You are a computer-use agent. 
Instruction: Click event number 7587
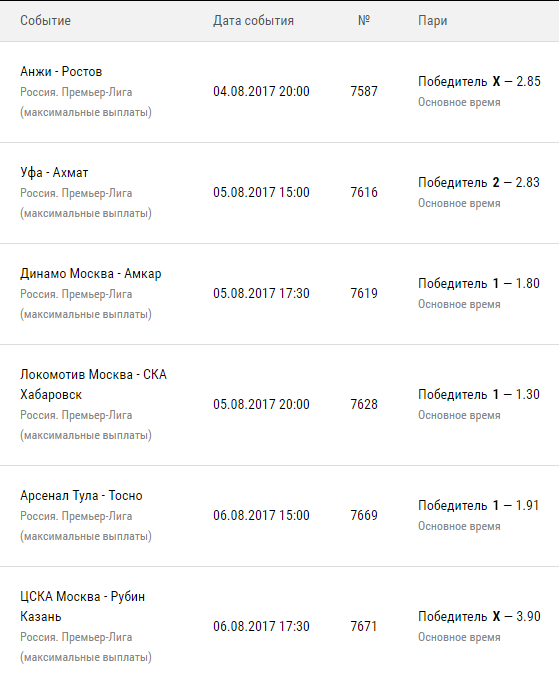[364, 91]
